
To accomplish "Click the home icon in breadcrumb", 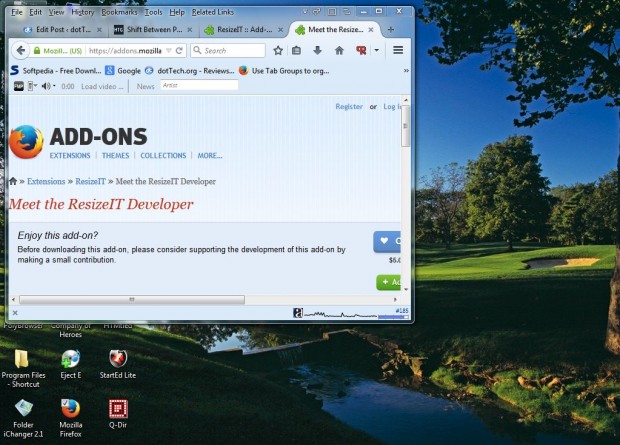I will [x=13, y=181].
